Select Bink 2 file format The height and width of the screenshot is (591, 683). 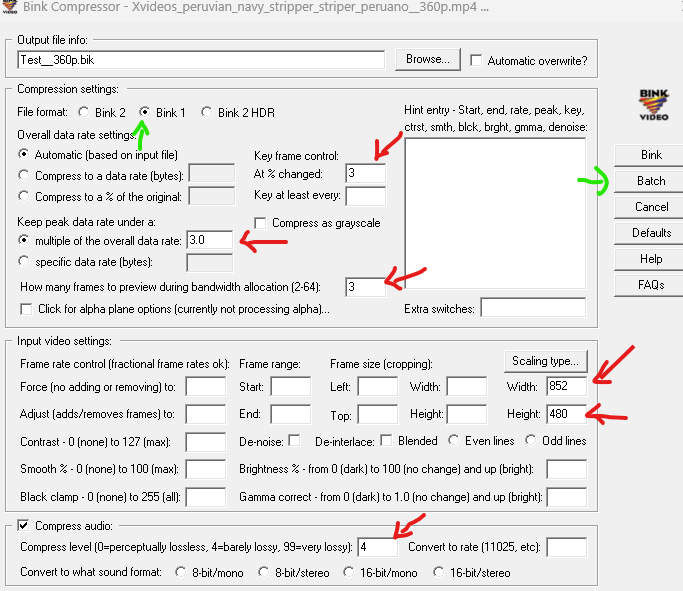click(x=84, y=112)
